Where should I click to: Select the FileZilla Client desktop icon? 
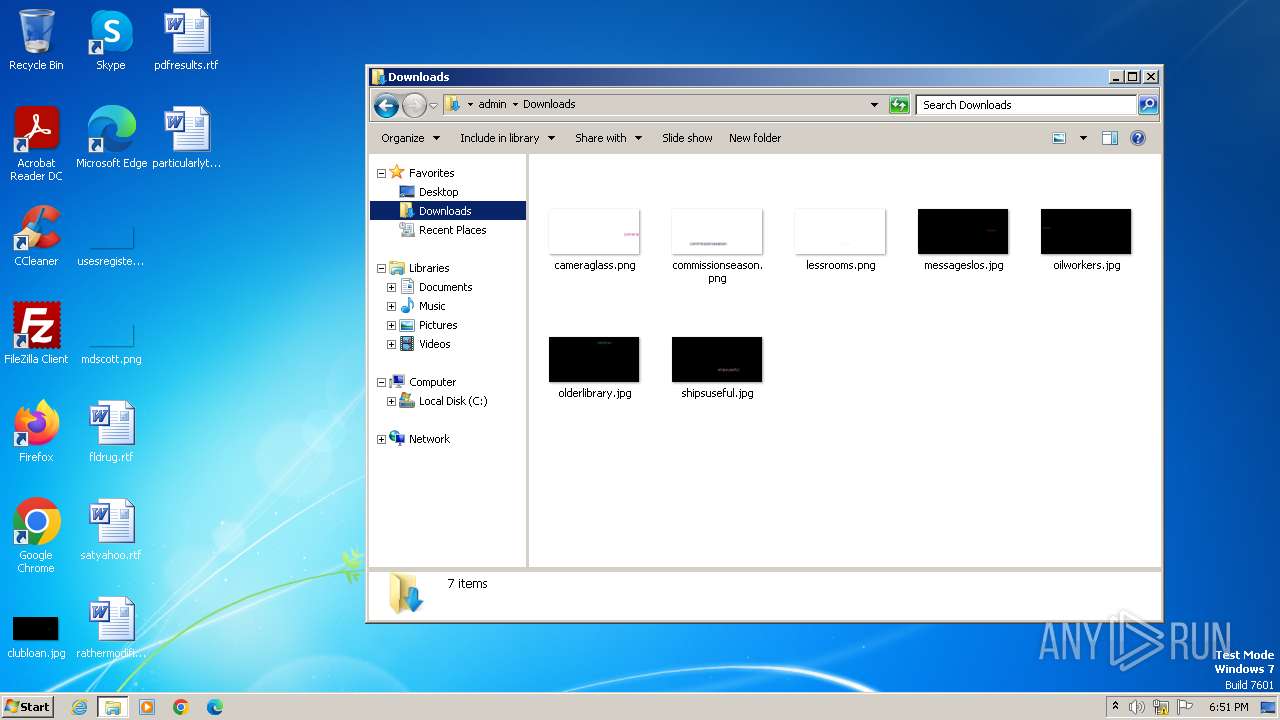click(x=36, y=334)
